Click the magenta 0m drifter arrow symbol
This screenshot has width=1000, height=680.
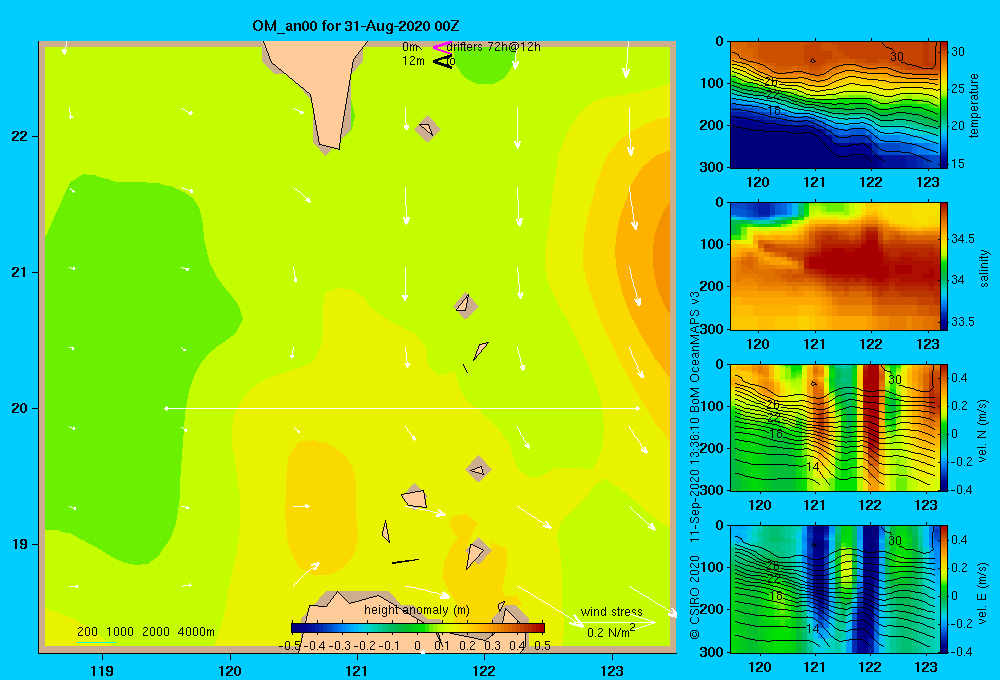coord(441,47)
